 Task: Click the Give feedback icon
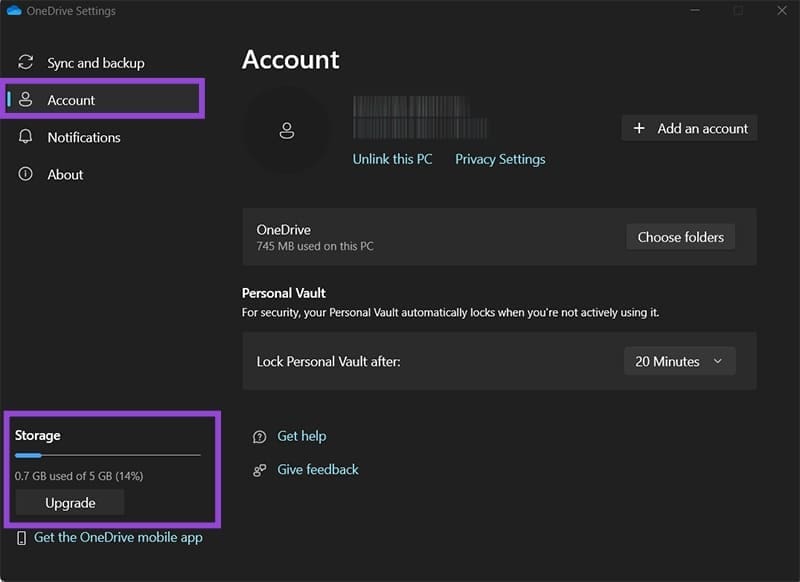point(259,469)
